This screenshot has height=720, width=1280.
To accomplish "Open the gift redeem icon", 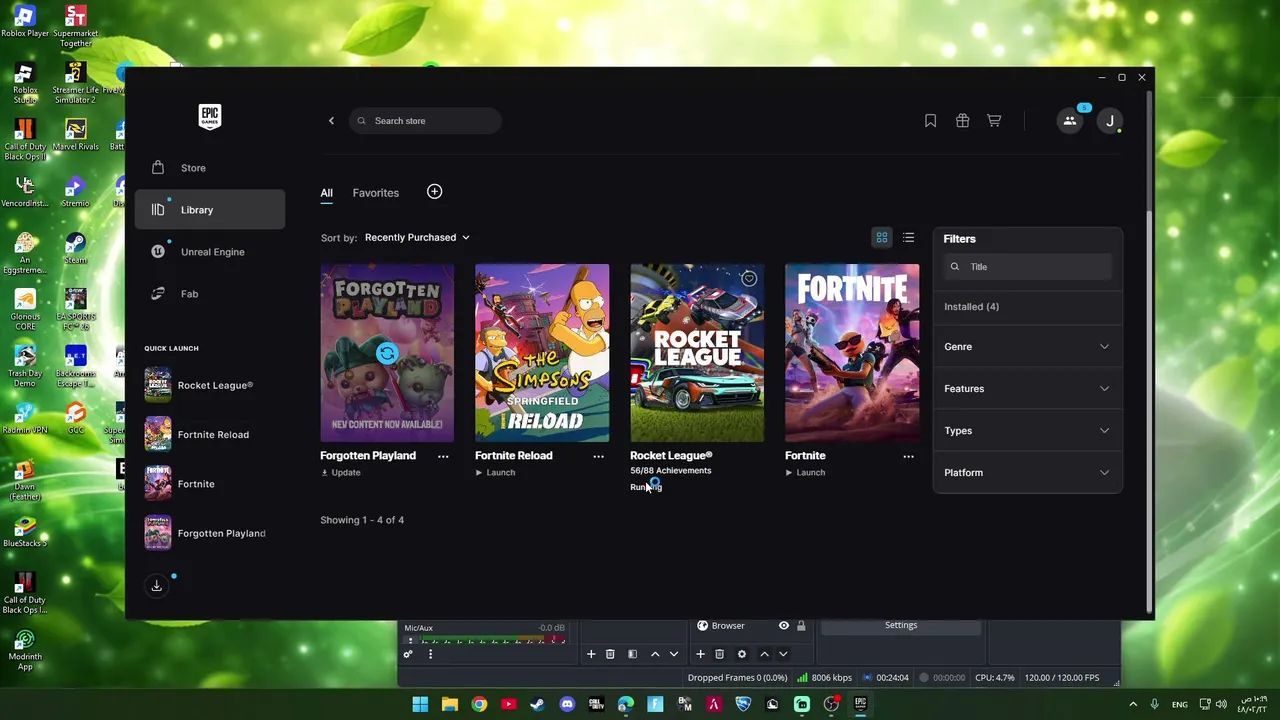I will (962, 121).
